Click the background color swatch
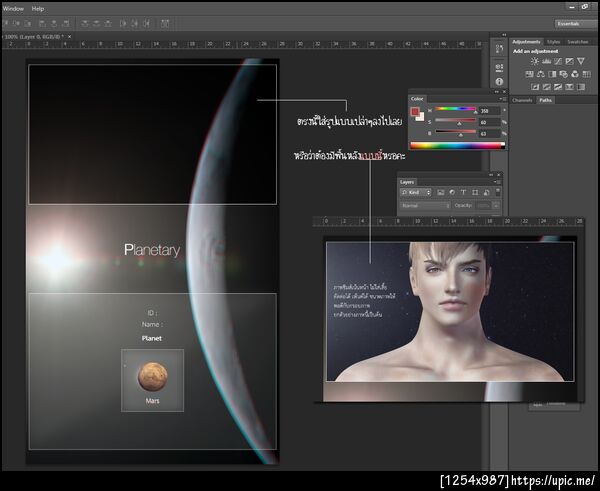This screenshot has width=600, height=491. click(x=421, y=116)
